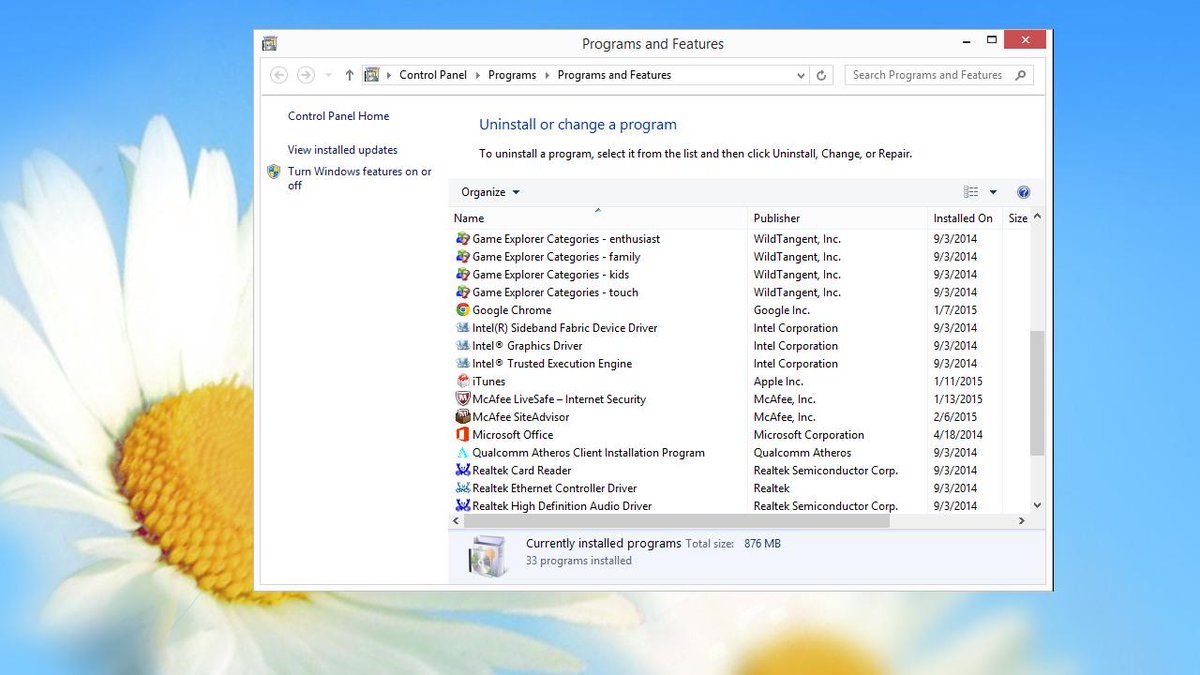Refresh the Programs and Features address bar
Screen dimensions: 1200x675
pyautogui.click(x=822, y=75)
